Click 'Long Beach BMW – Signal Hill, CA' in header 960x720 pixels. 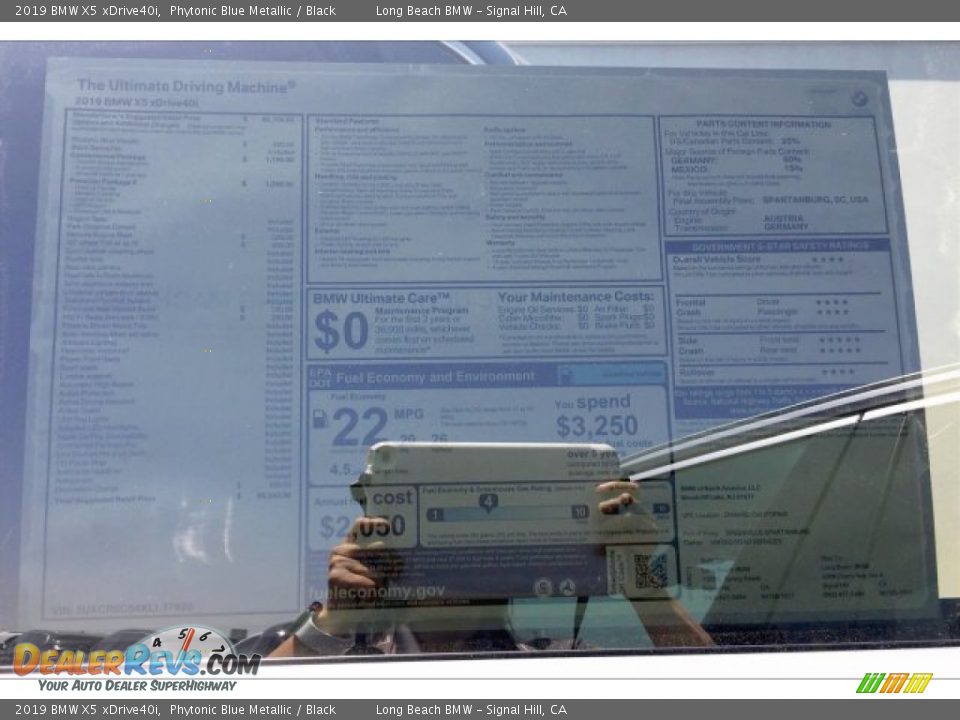click(x=471, y=11)
